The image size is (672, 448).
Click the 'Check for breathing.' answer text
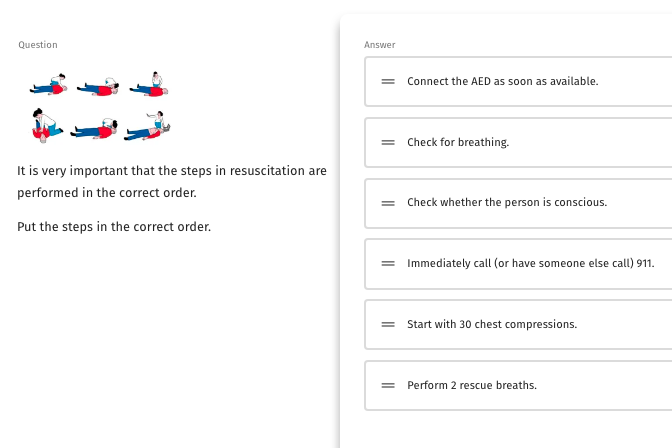click(x=458, y=142)
